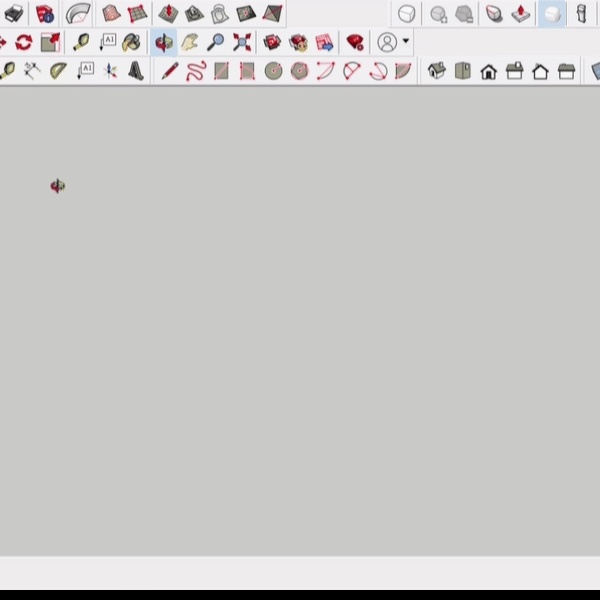The width and height of the screenshot is (600, 600).
Task: Select the Arc tool
Action: (x=325, y=71)
